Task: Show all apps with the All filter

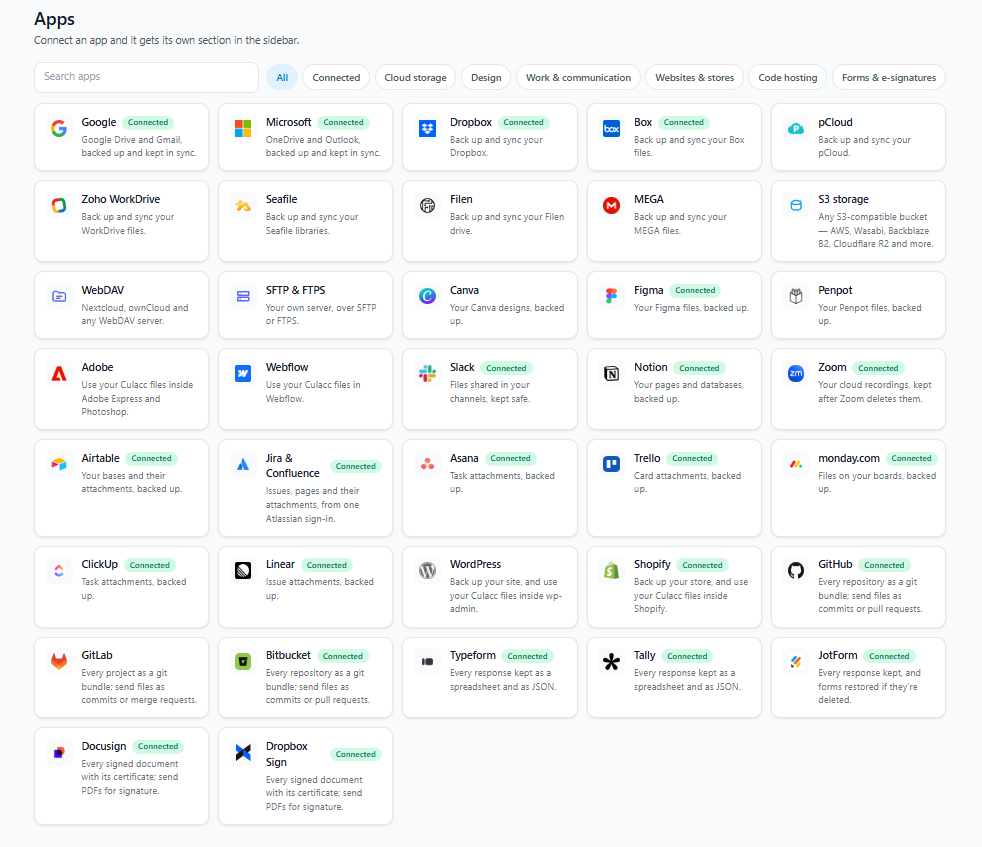Action: (282, 78)
